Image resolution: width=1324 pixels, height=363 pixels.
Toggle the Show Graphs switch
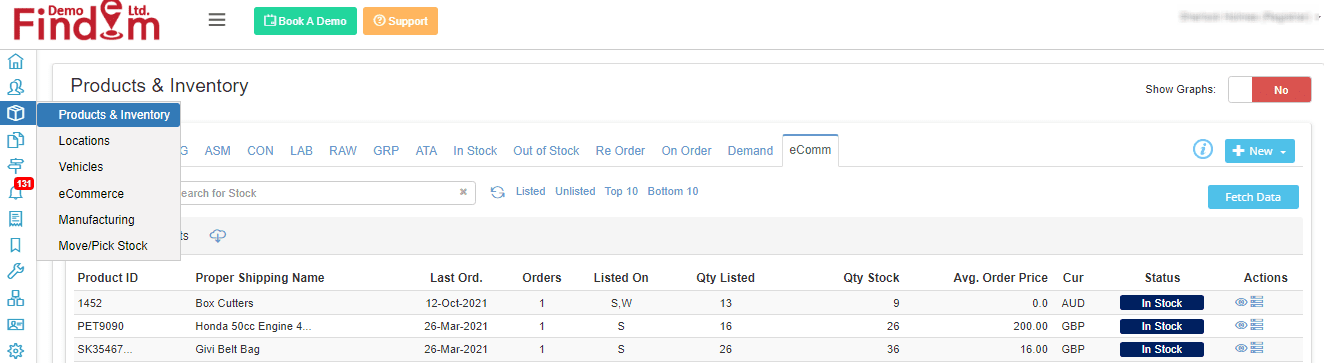[1269, 89]
